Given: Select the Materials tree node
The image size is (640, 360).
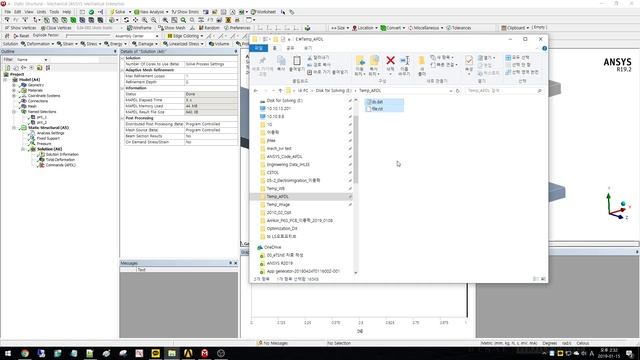Looking at the screenshot, I should 35,90.
